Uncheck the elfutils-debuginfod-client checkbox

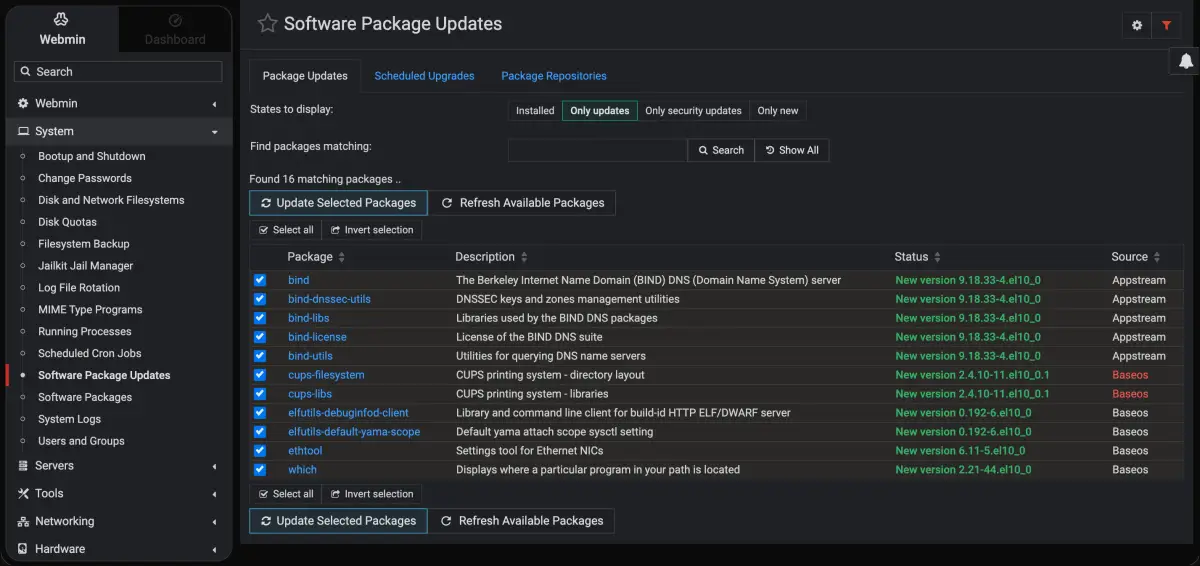260,412
